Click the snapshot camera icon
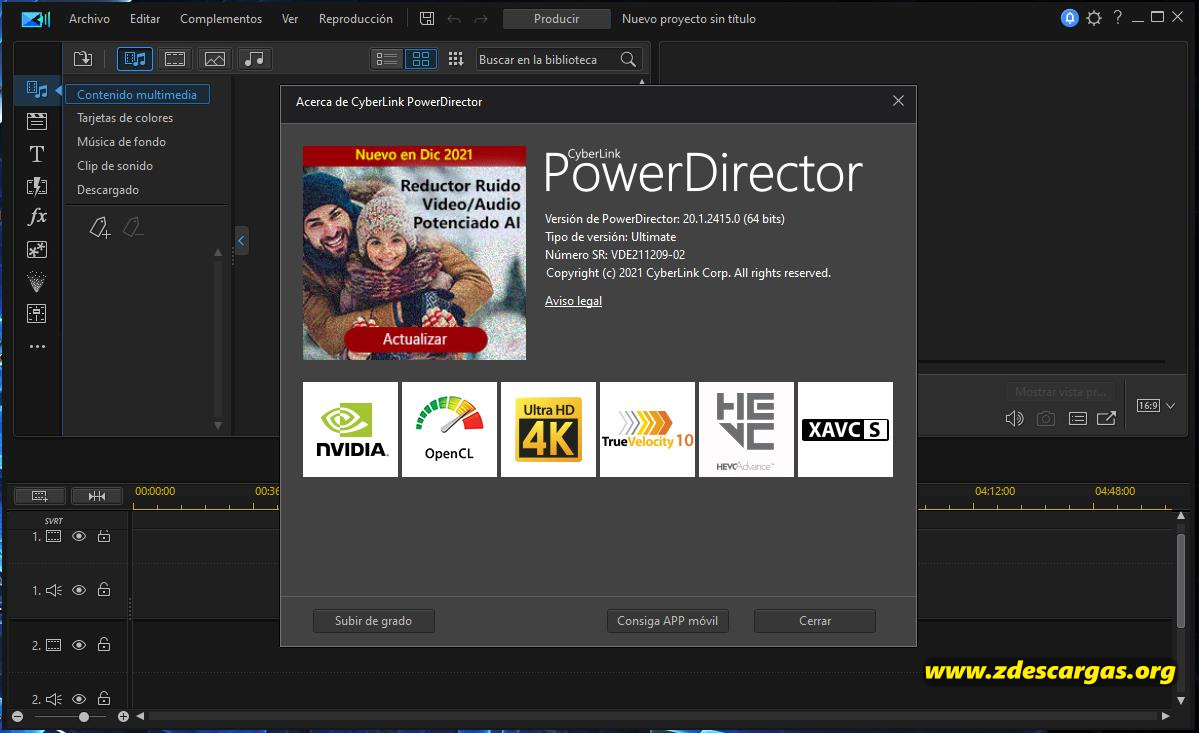The width and height of the screenshot is (1199, 733). coord(1046,418)
